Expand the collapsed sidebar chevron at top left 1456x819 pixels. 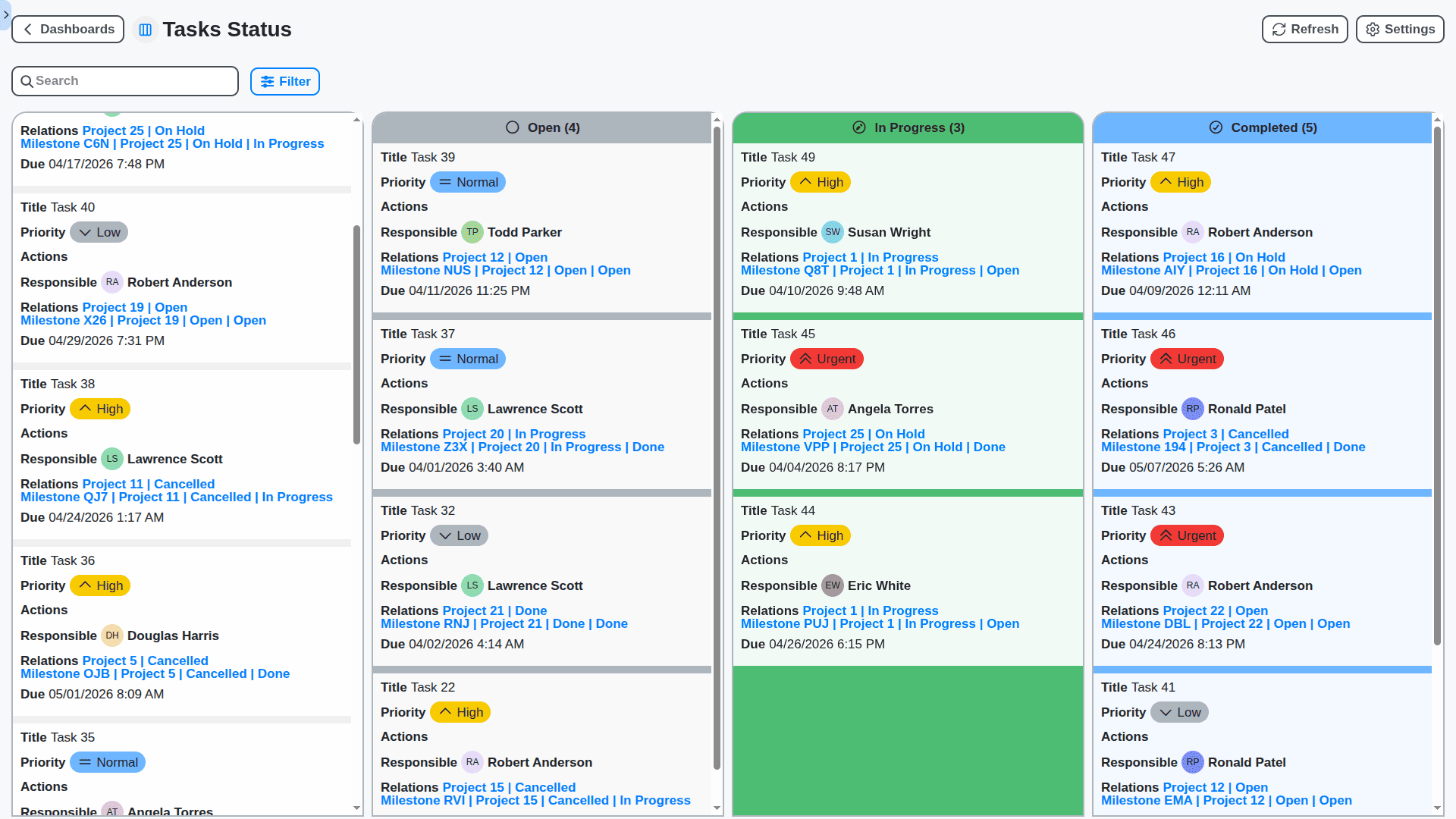coord(5,14)
